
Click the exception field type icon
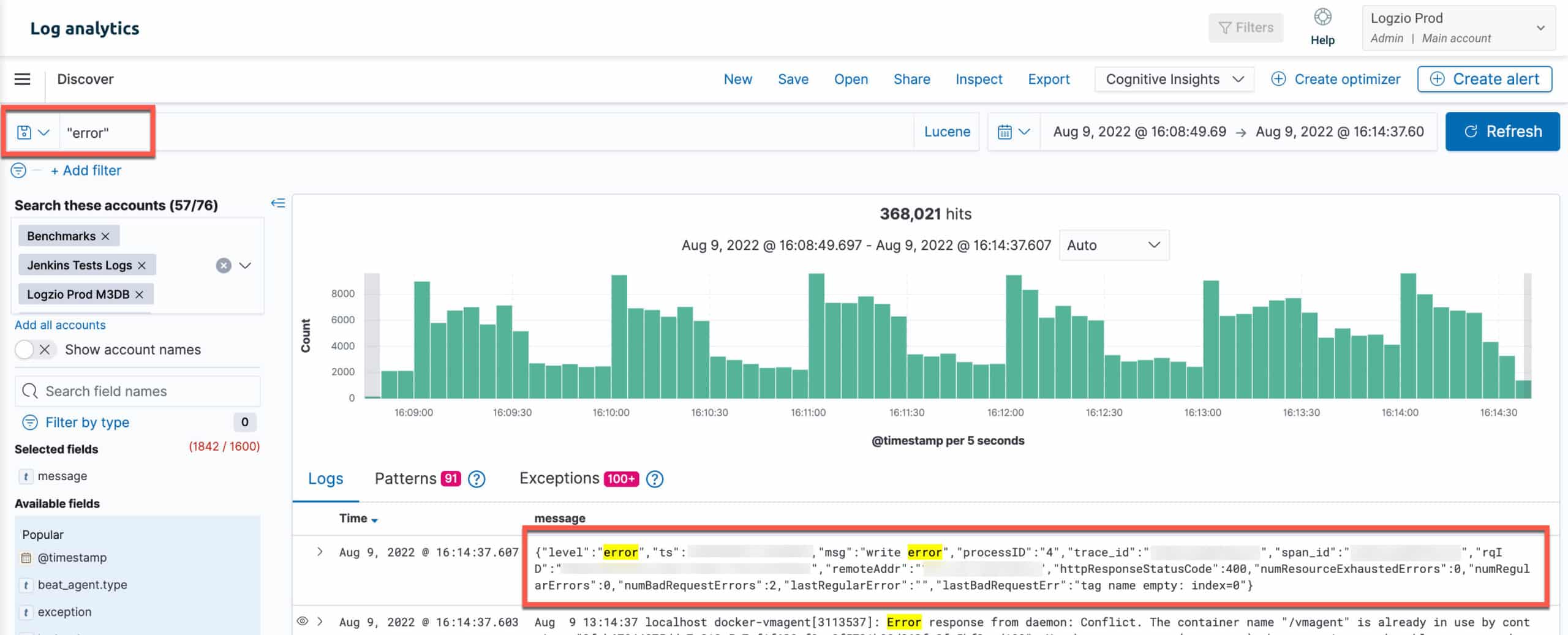[x=26, y=612]
